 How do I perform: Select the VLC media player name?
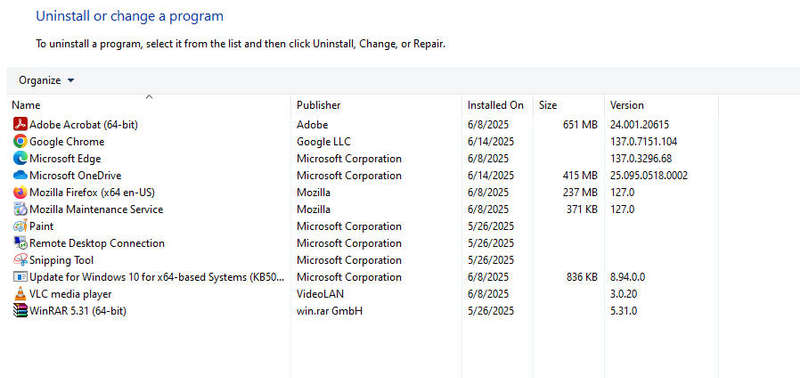pyautogui.click(x=70, y=294)
